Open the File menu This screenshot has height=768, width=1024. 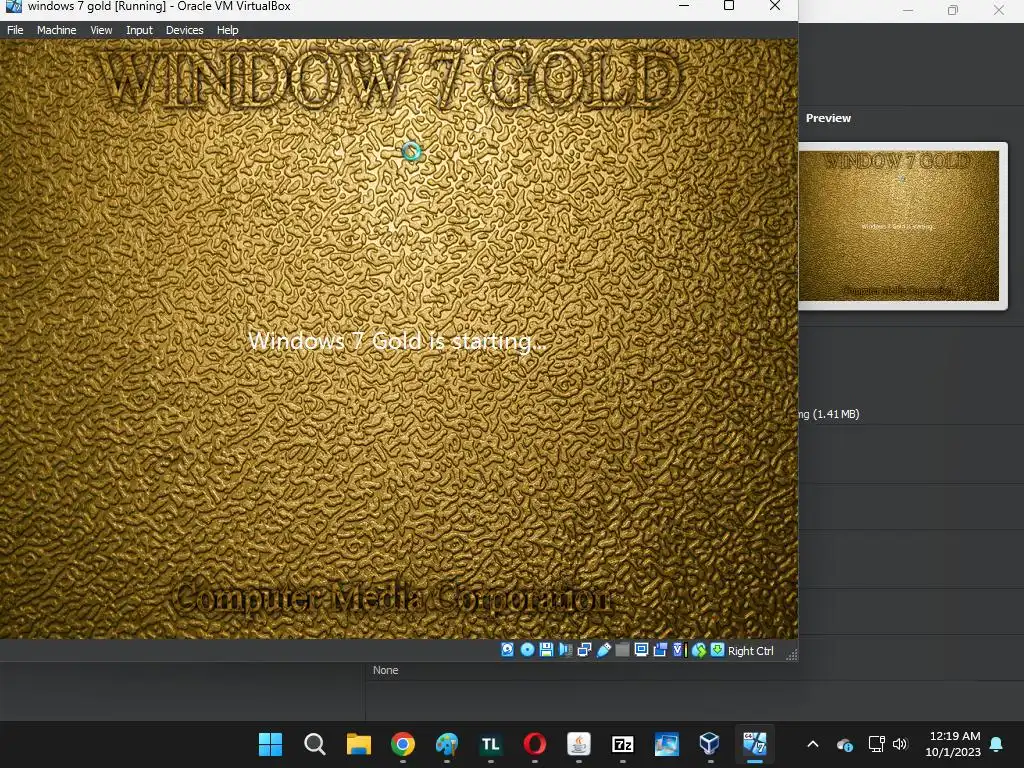point(15,30)
